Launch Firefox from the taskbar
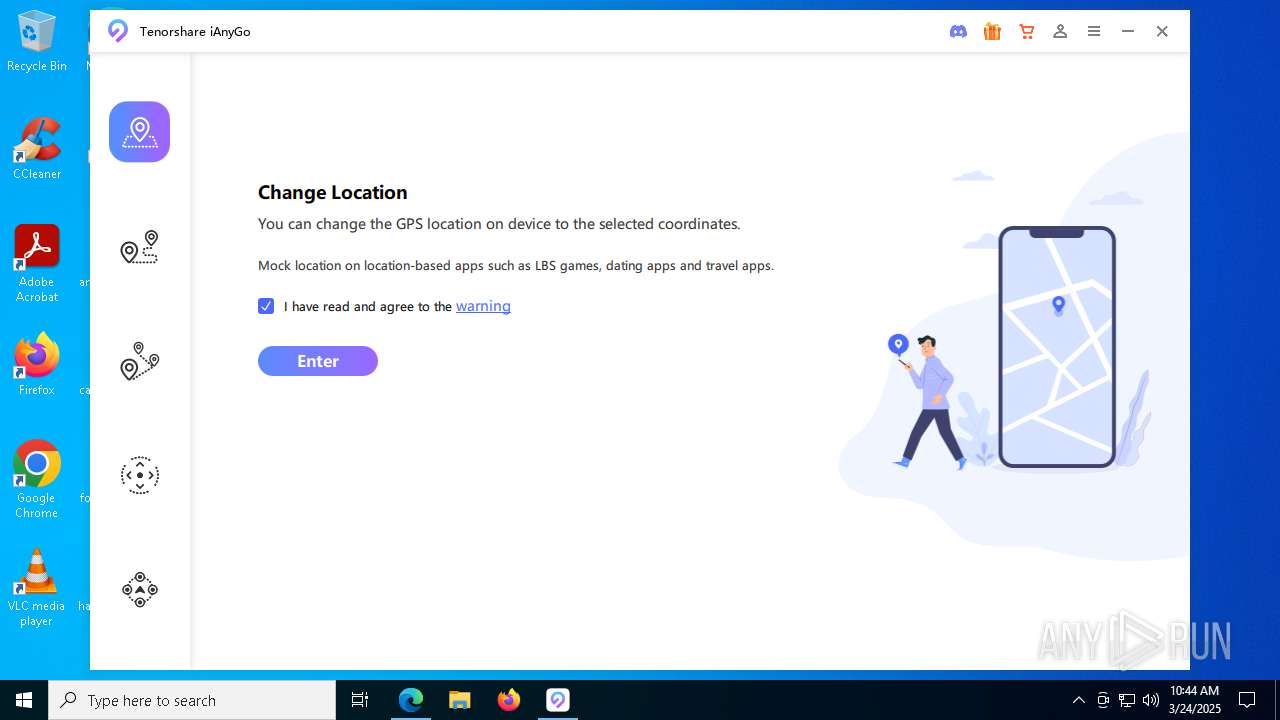Viewport: 1280px width, 720px height. [509, 700]
